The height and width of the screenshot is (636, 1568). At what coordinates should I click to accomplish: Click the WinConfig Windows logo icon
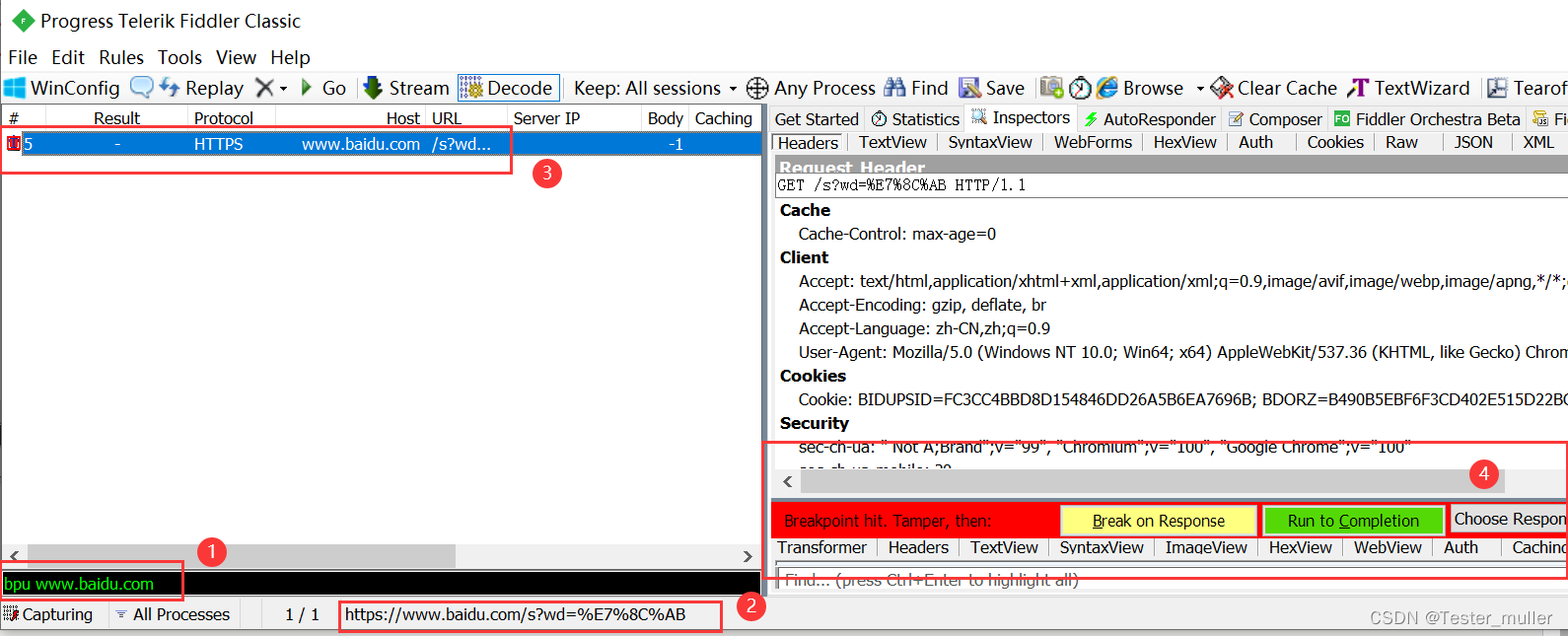[15, 88]
